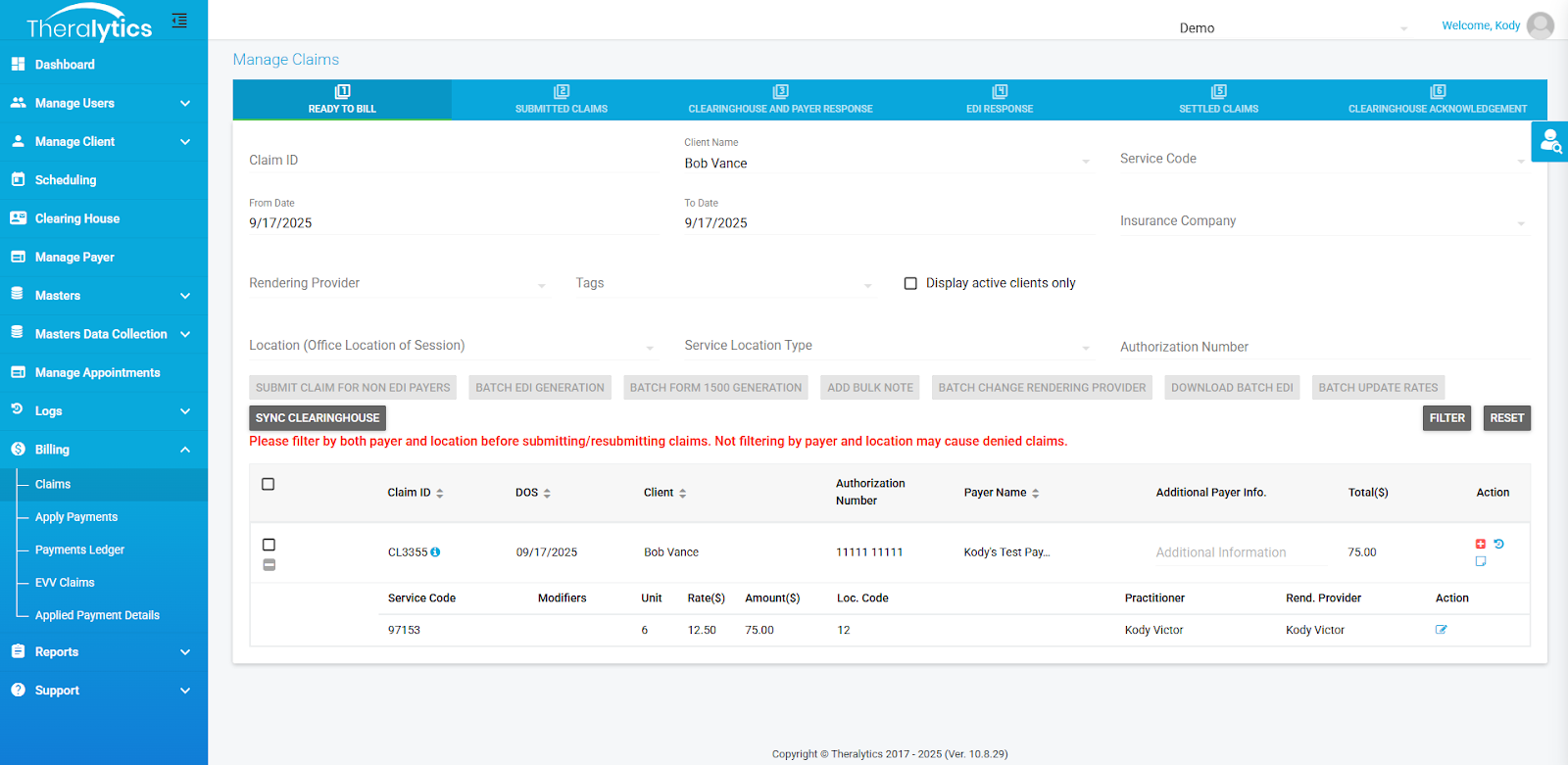
Task: Click Batch Form 1500 Generation button
Action: coord(715,388)
